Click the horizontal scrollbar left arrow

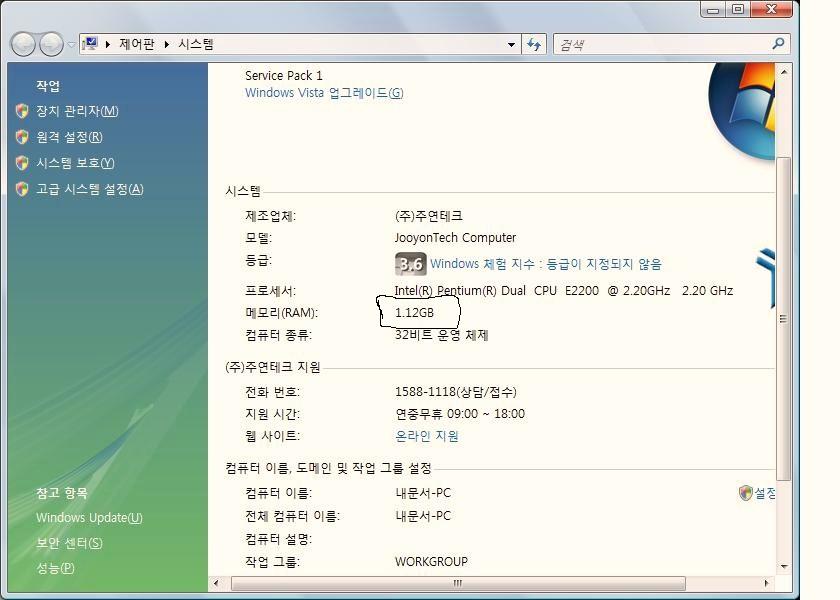pyautogui.click(x=216, y=583)
